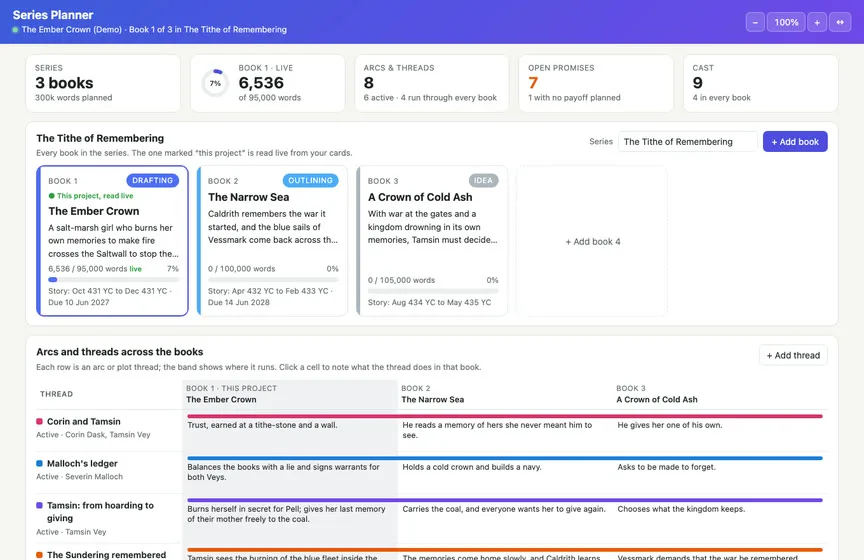864x560 pixels.
Task: Click cell 'Asks to be made to forget.'
Action: click(x=720, y=472)
